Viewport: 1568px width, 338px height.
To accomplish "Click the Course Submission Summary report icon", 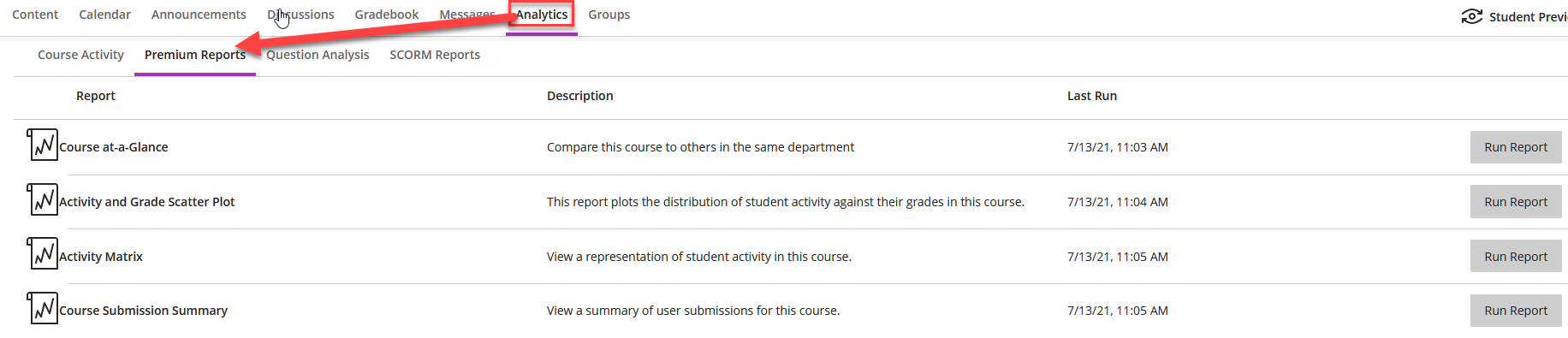I will point(43,308).
